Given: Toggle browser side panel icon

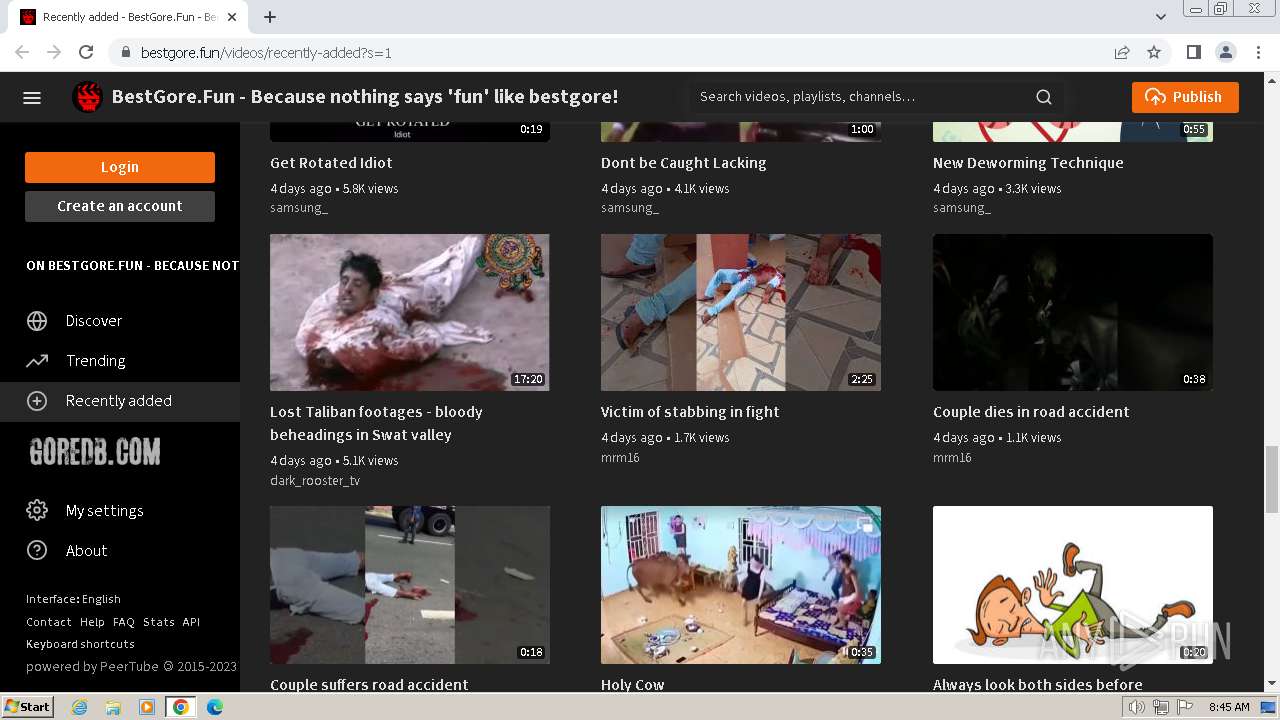Looking at the screenshot, I should [1194, 53].
